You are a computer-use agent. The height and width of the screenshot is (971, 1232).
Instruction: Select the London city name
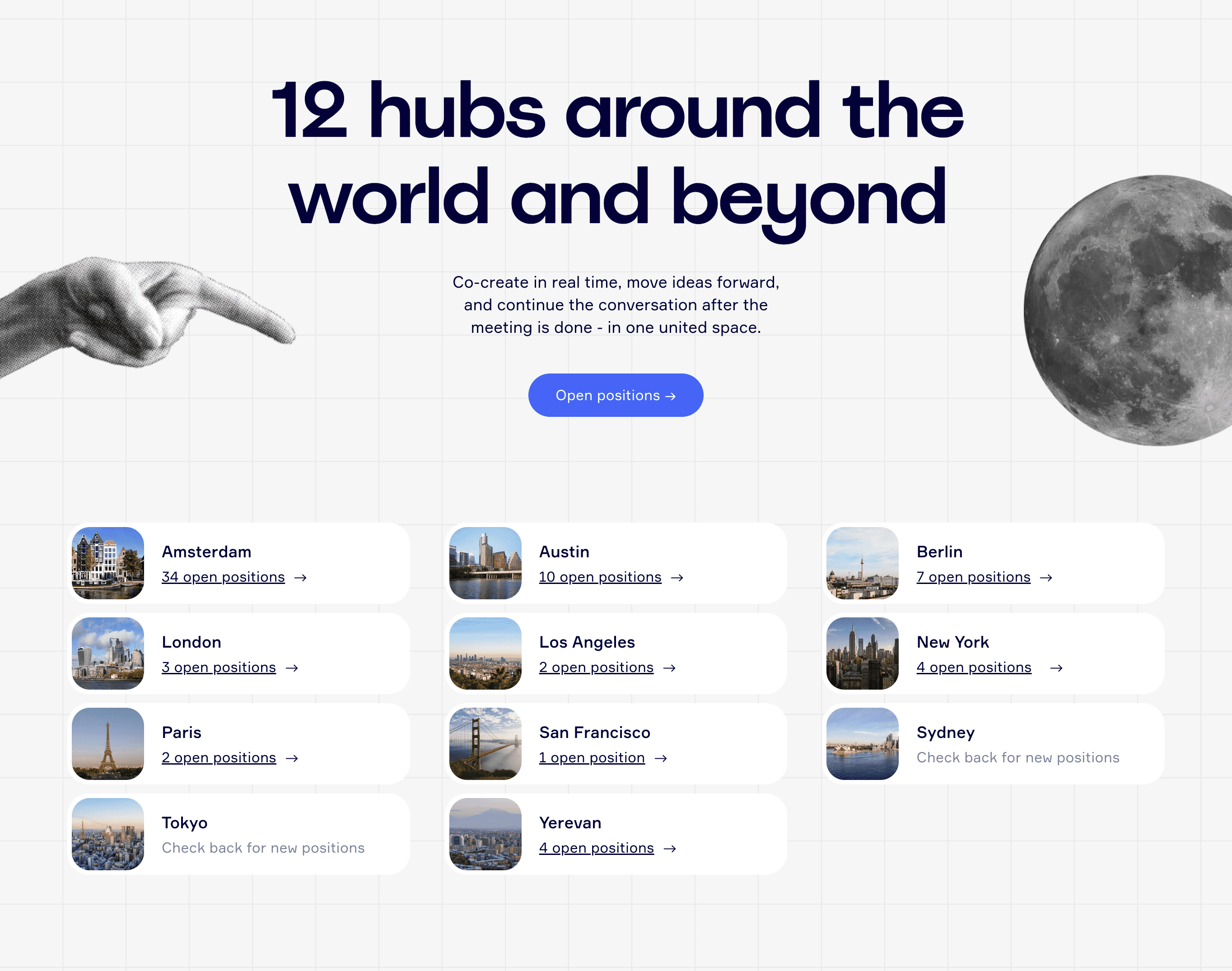(x=191, y=642)
